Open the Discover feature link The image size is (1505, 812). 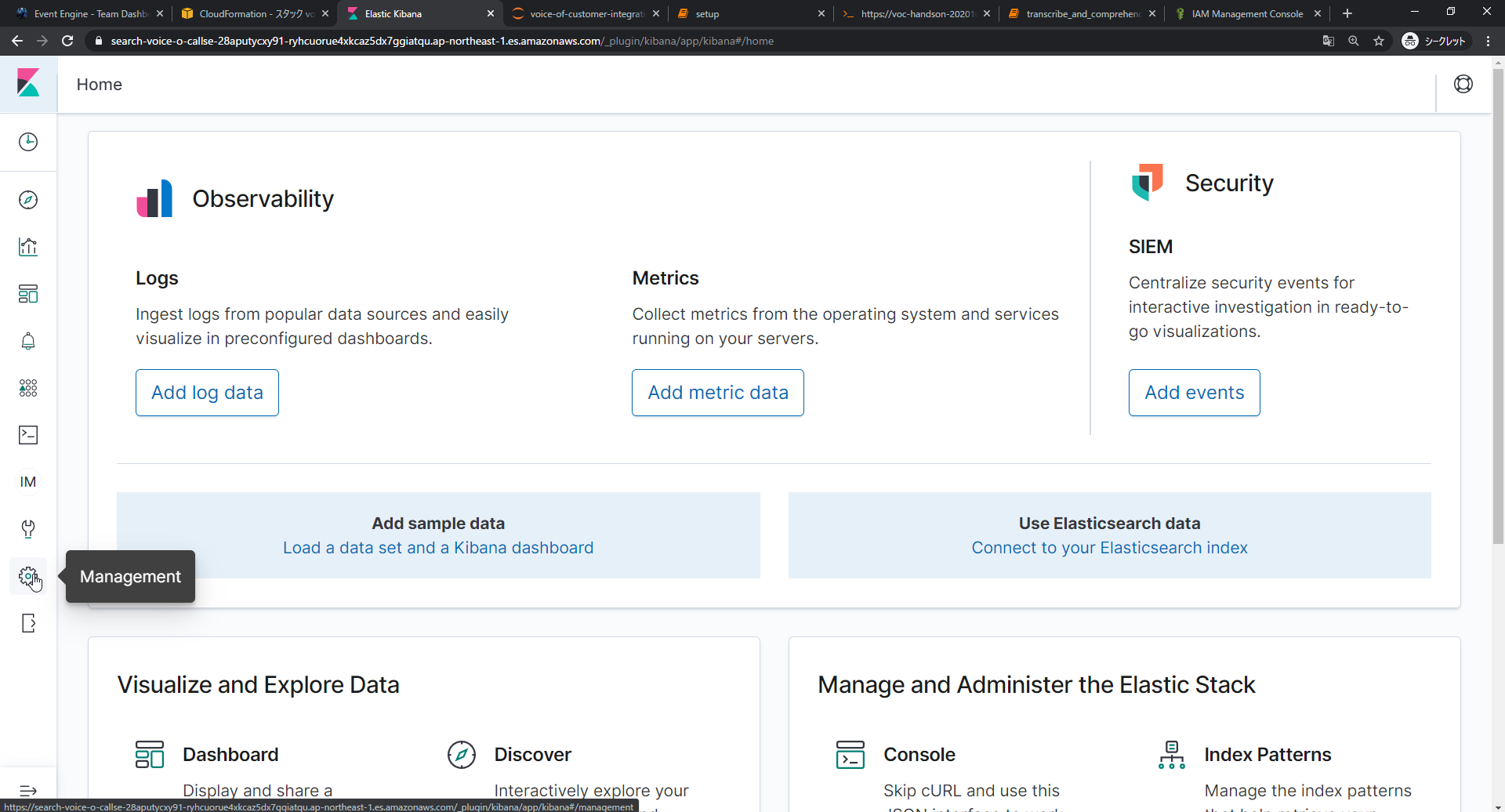click(x=533, y=755)
